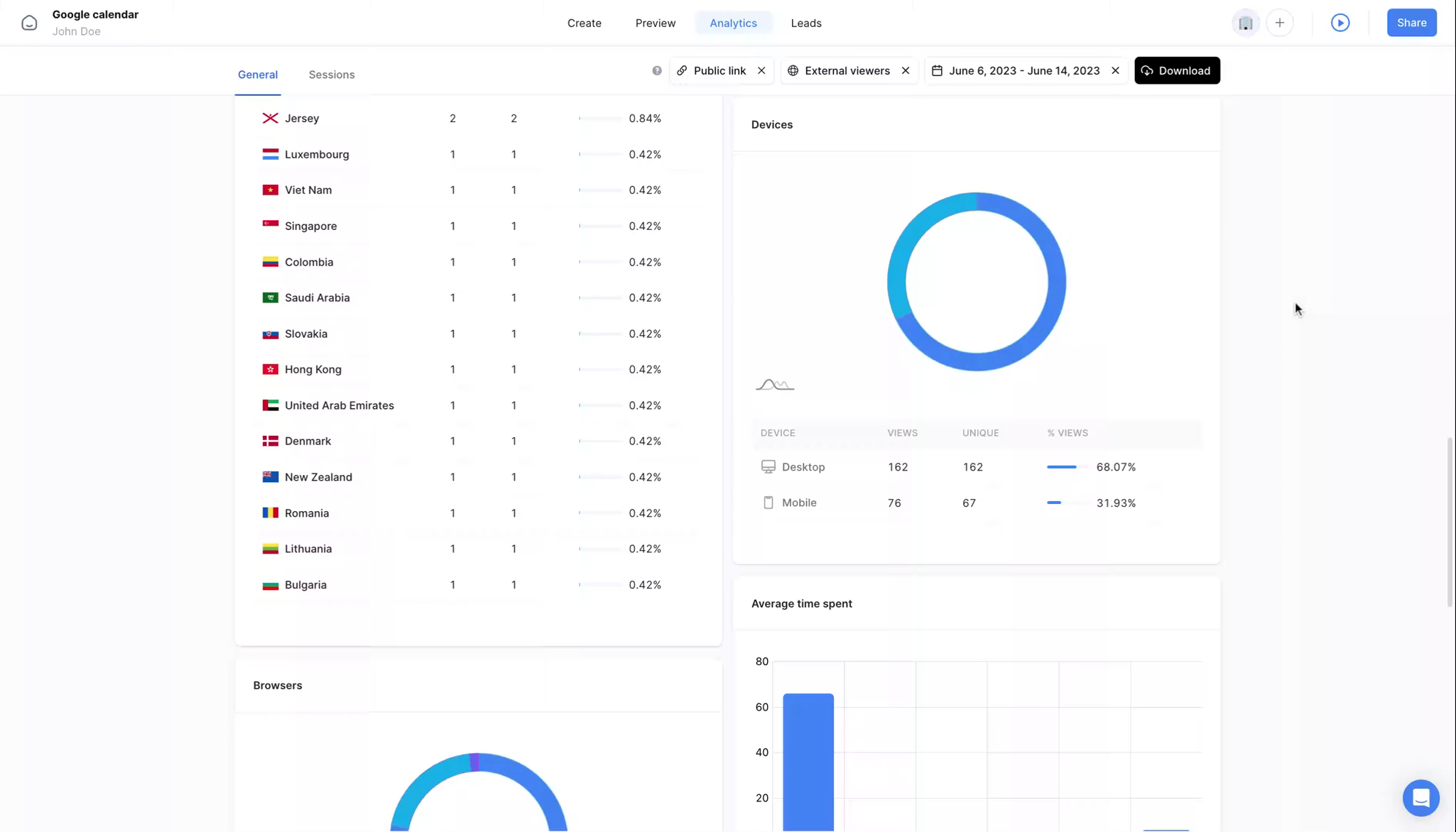Clear the date range filter with X
This screenshot has width=1456, height=832.
(x=1115, y=70)
